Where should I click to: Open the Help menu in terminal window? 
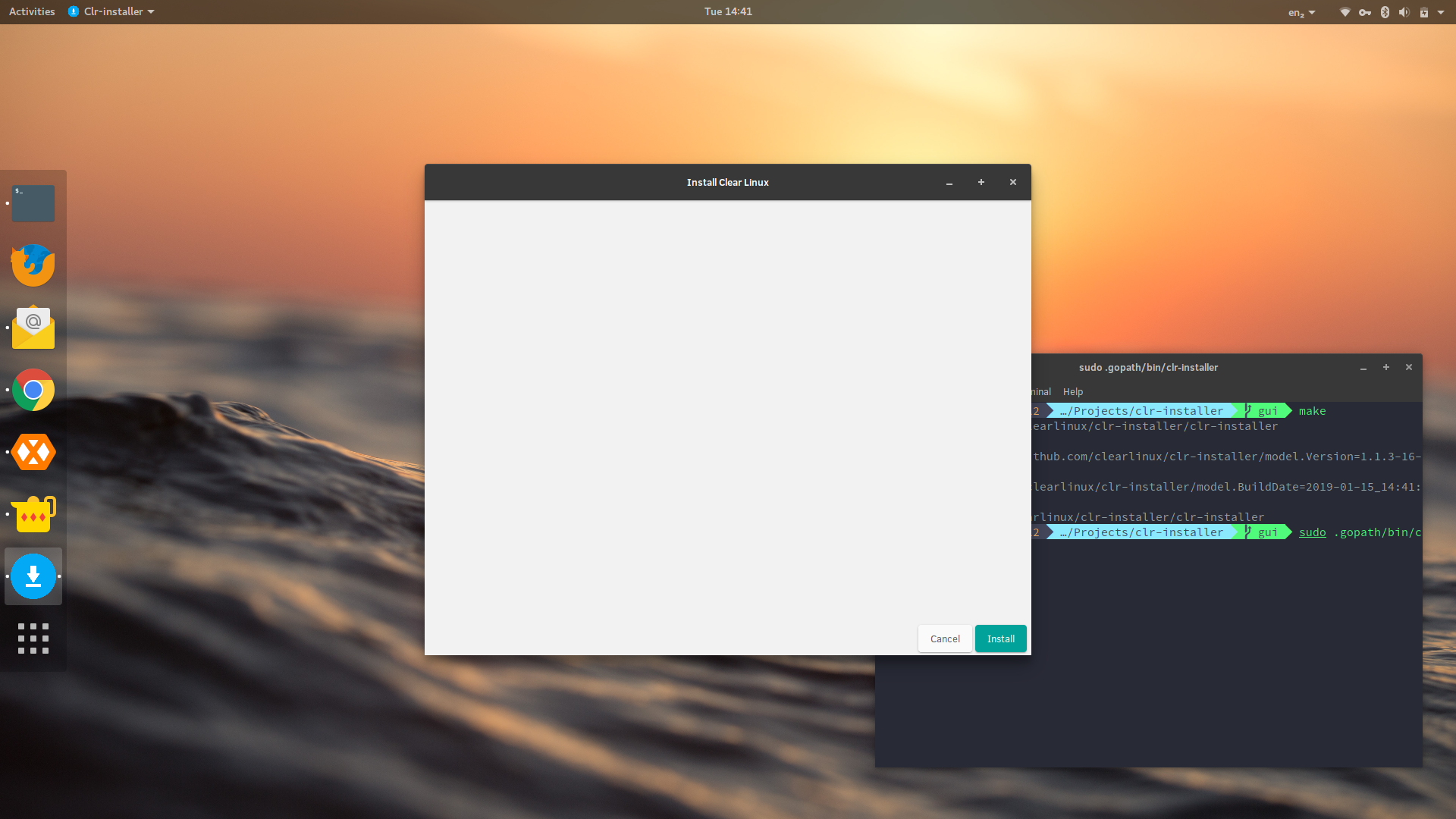pos(1073,391)
